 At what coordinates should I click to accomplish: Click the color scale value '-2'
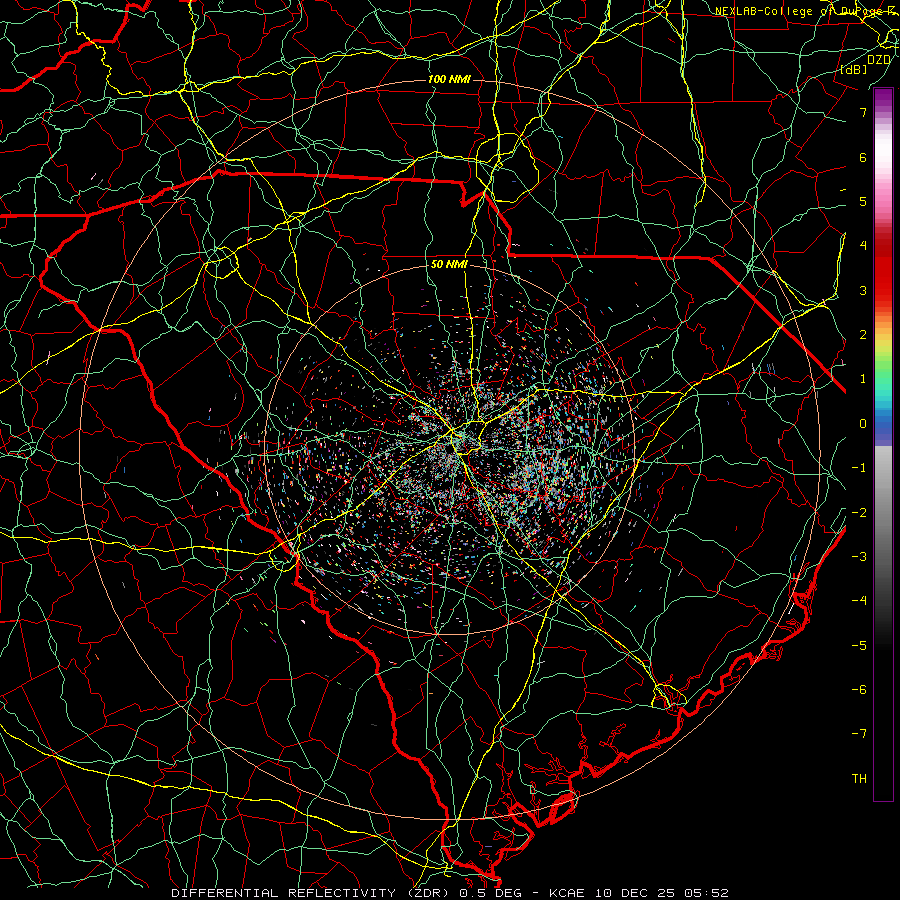tap(859, 513)
